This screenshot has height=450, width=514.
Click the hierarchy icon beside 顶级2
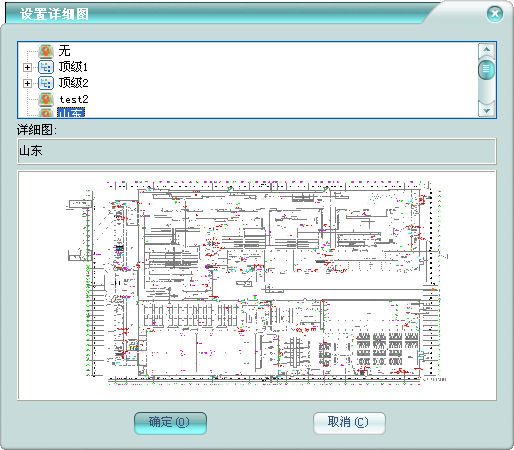(x=46, y=83)
